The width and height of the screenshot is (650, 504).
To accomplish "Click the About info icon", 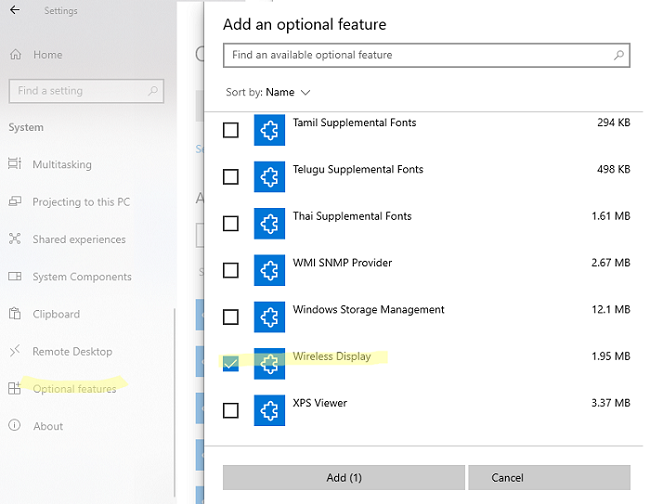I will coord(15,425).
